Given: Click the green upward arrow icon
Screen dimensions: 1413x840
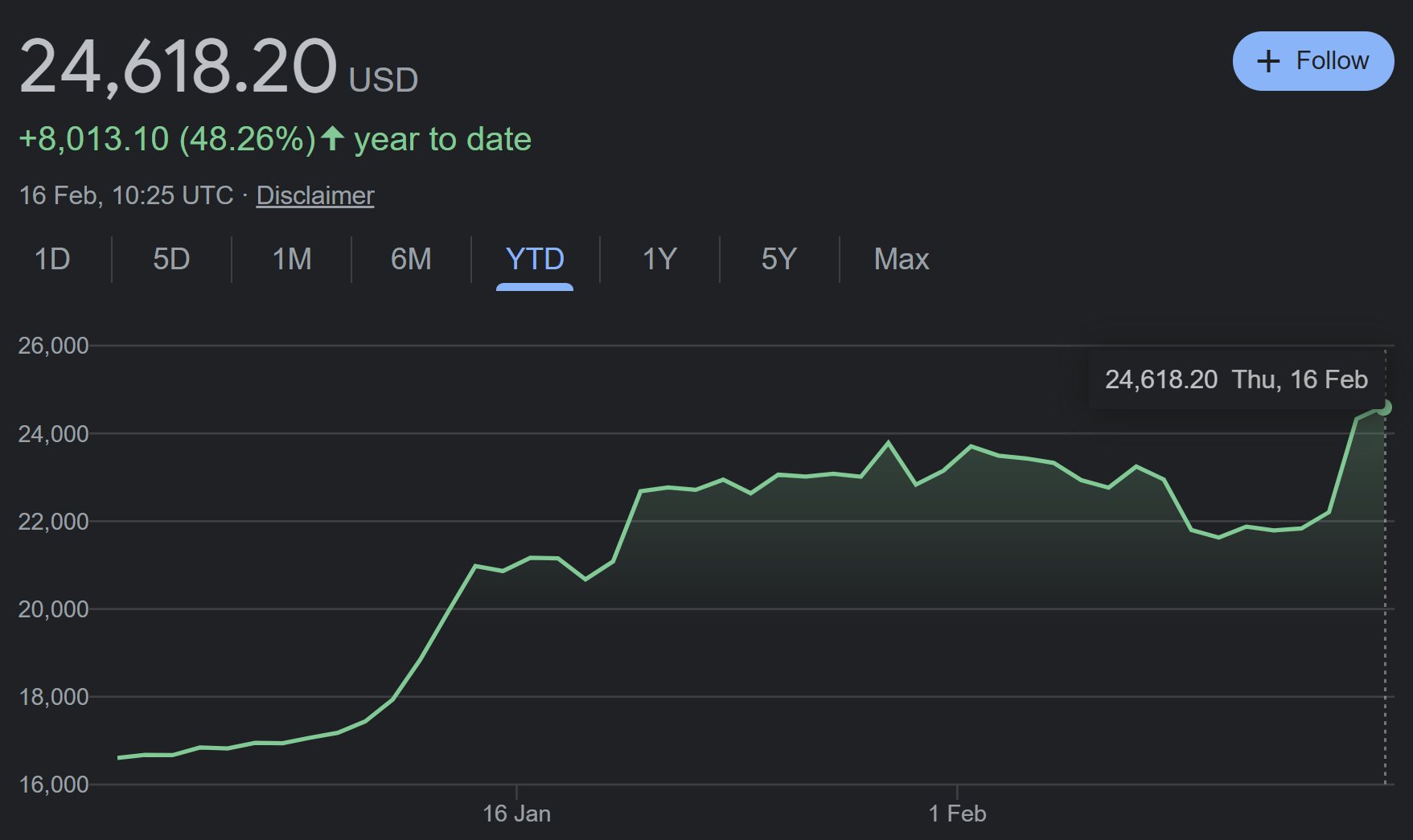Looking at the screenshot, I should (x=333, y=139).
